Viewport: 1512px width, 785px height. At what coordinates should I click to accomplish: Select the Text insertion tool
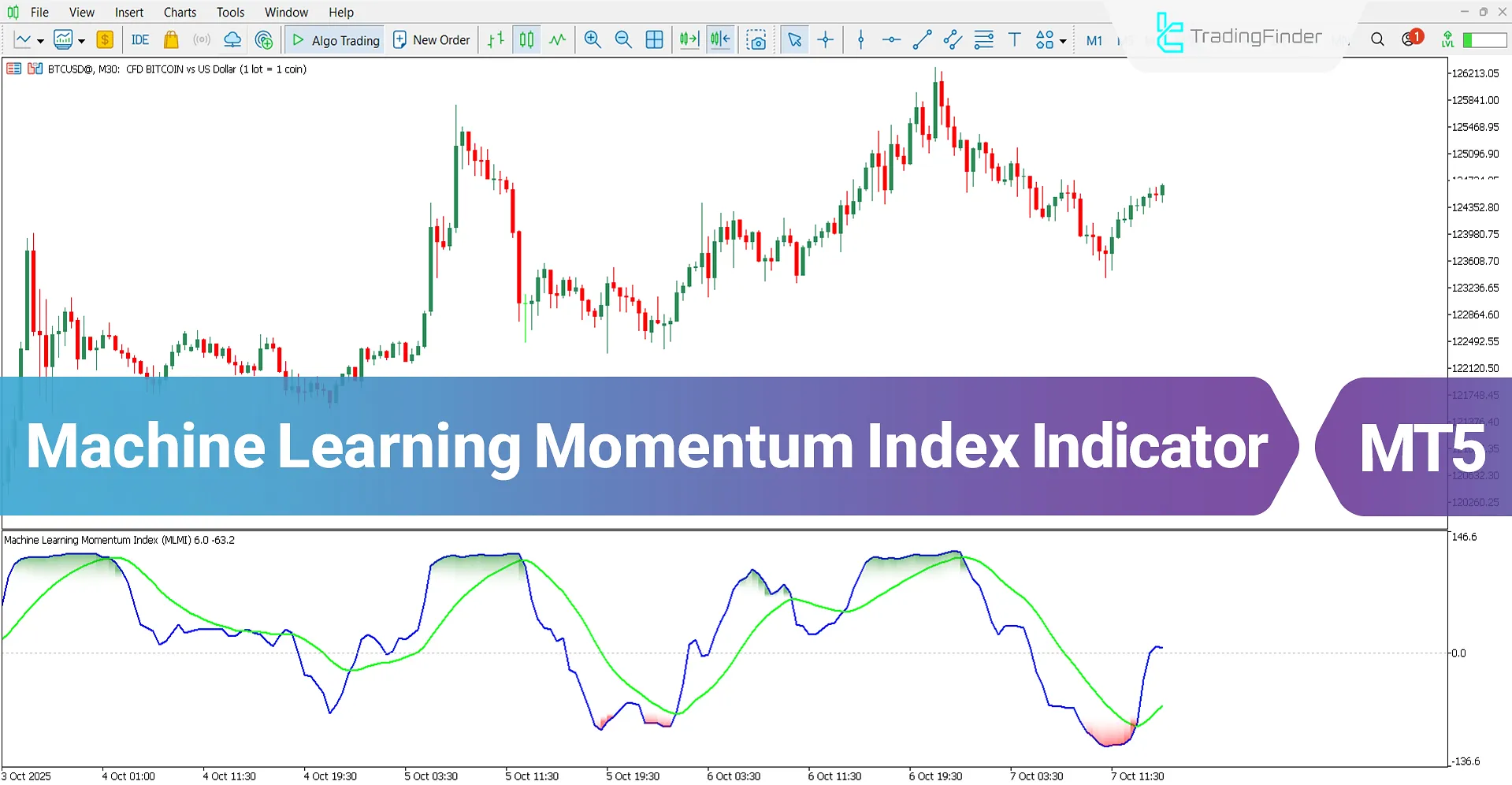click(1015, 39)
